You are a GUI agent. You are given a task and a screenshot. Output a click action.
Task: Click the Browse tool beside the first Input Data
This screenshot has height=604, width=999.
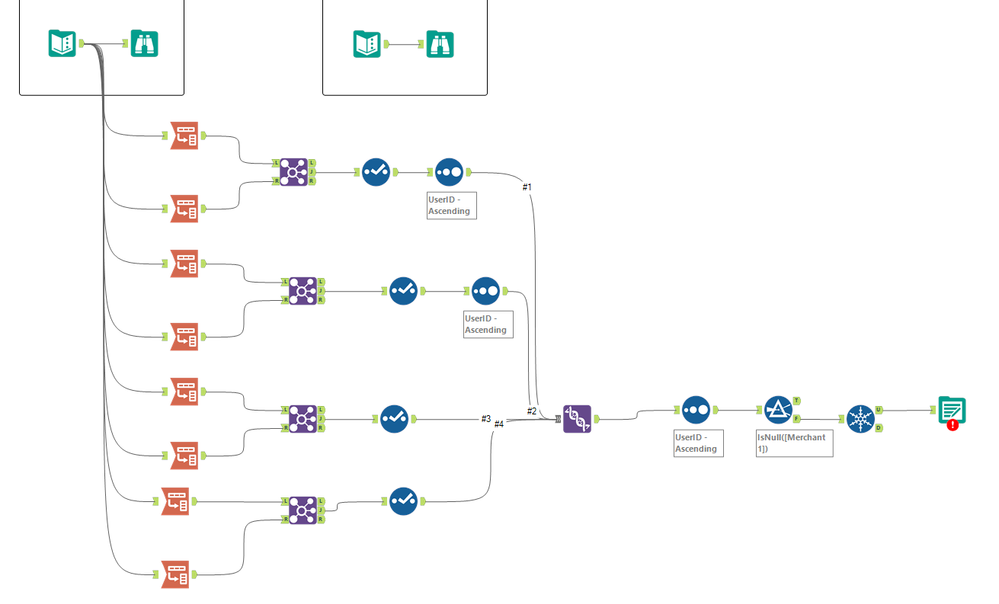pyautogui.click(x=144, y=44)
